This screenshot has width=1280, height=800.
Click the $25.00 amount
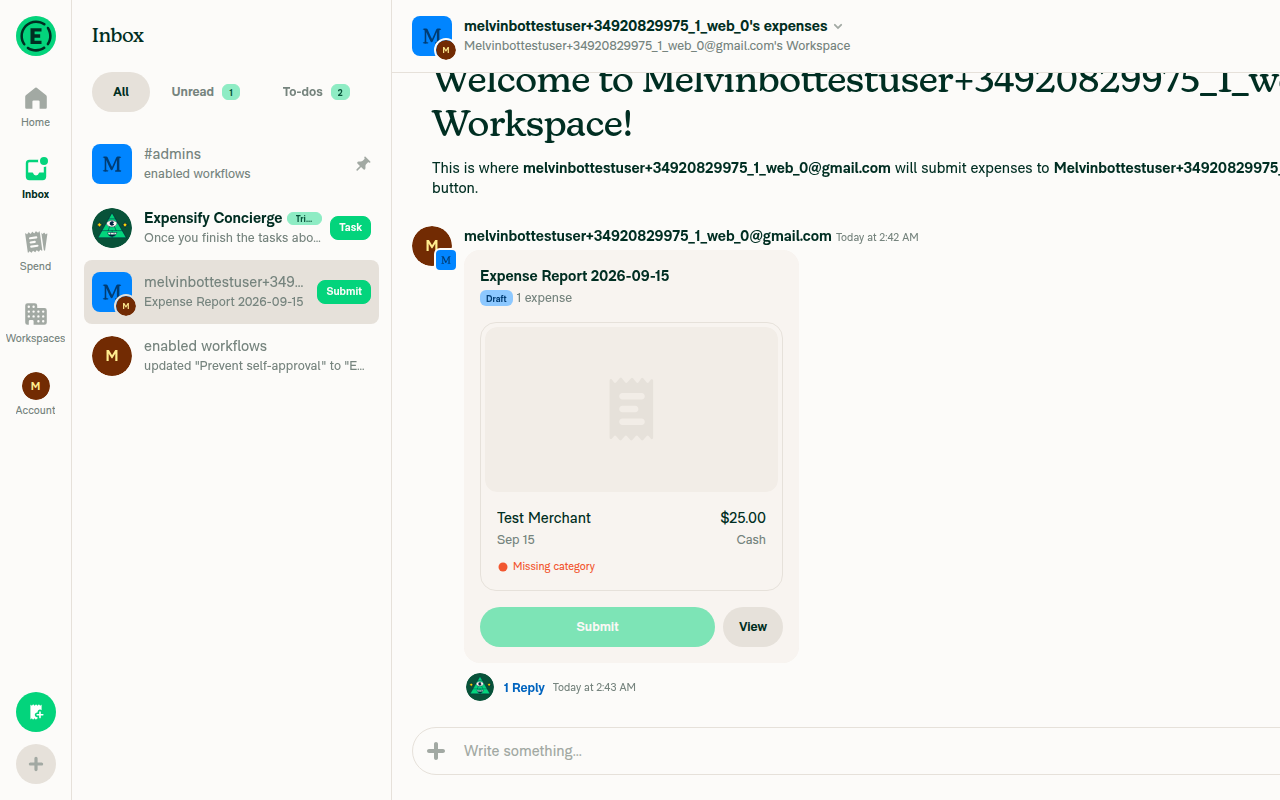point(743,518)
